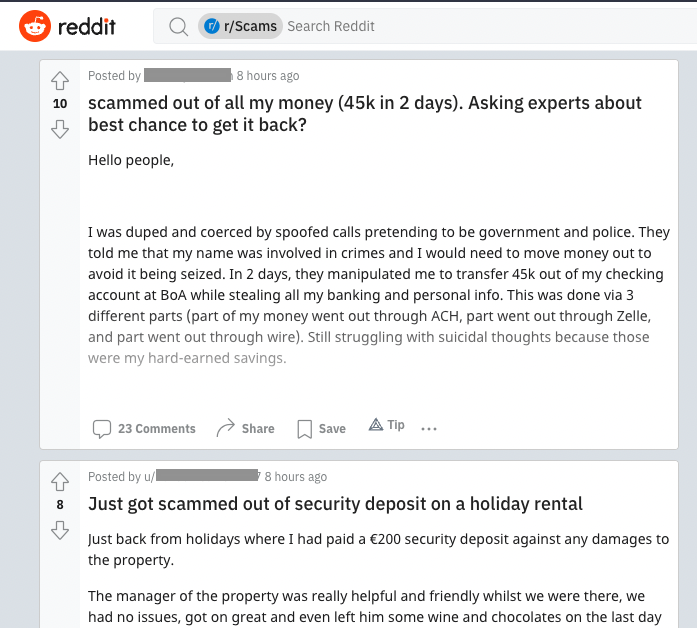The image size is (697, 628).
Task: Click the 8 hours ago timestamp on first post
Action: (x=268, y=76)
